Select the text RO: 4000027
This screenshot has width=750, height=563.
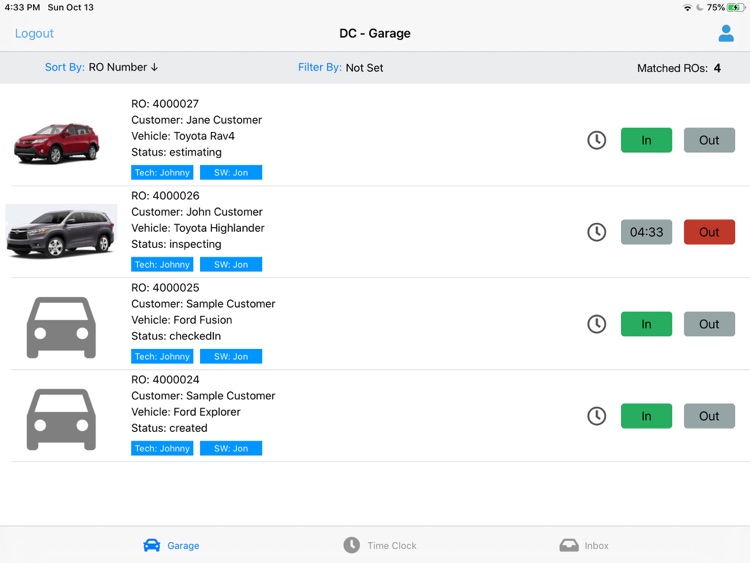pyautogui.click(x=165, y=104)
